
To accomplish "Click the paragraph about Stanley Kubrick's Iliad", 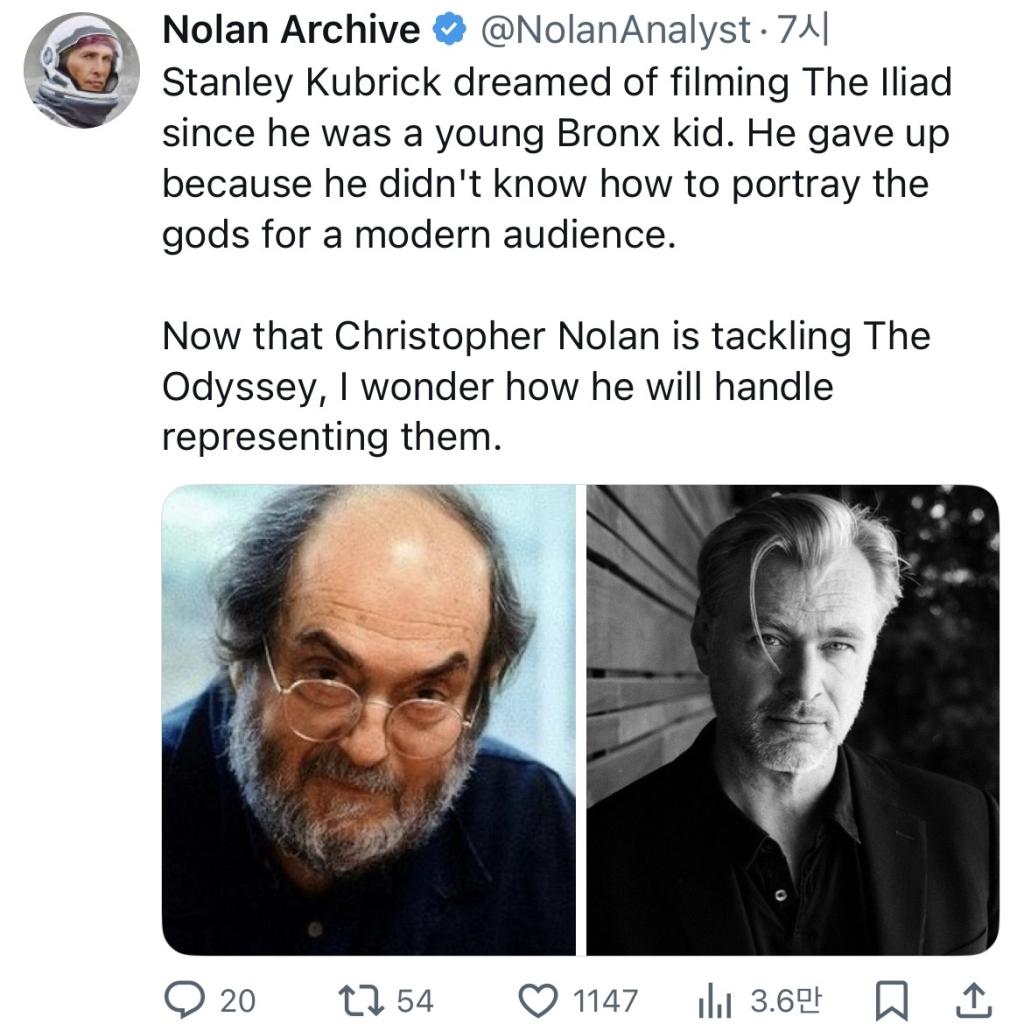I will point(555,159).
